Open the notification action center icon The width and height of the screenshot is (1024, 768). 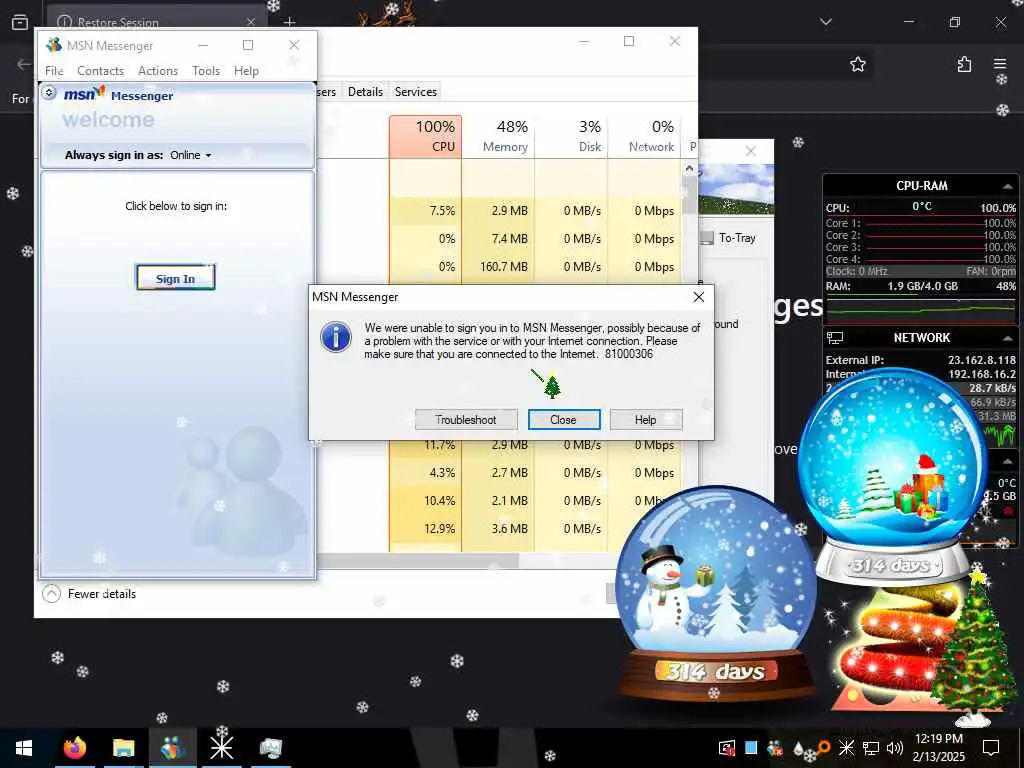click(x=991, y=748)
